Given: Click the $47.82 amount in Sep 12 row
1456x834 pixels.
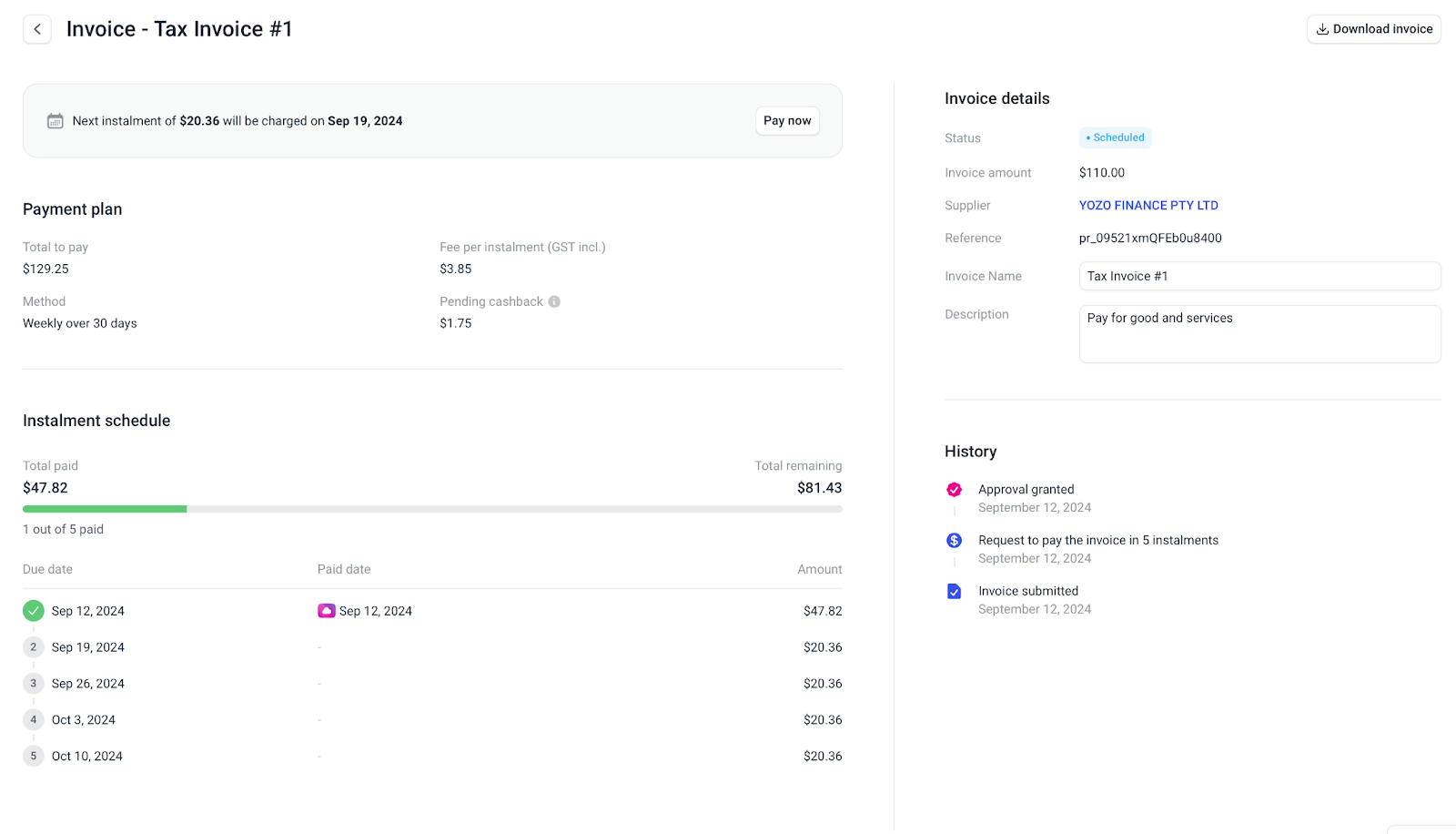Looking at the screenshot, I should (x=823, y=611).
